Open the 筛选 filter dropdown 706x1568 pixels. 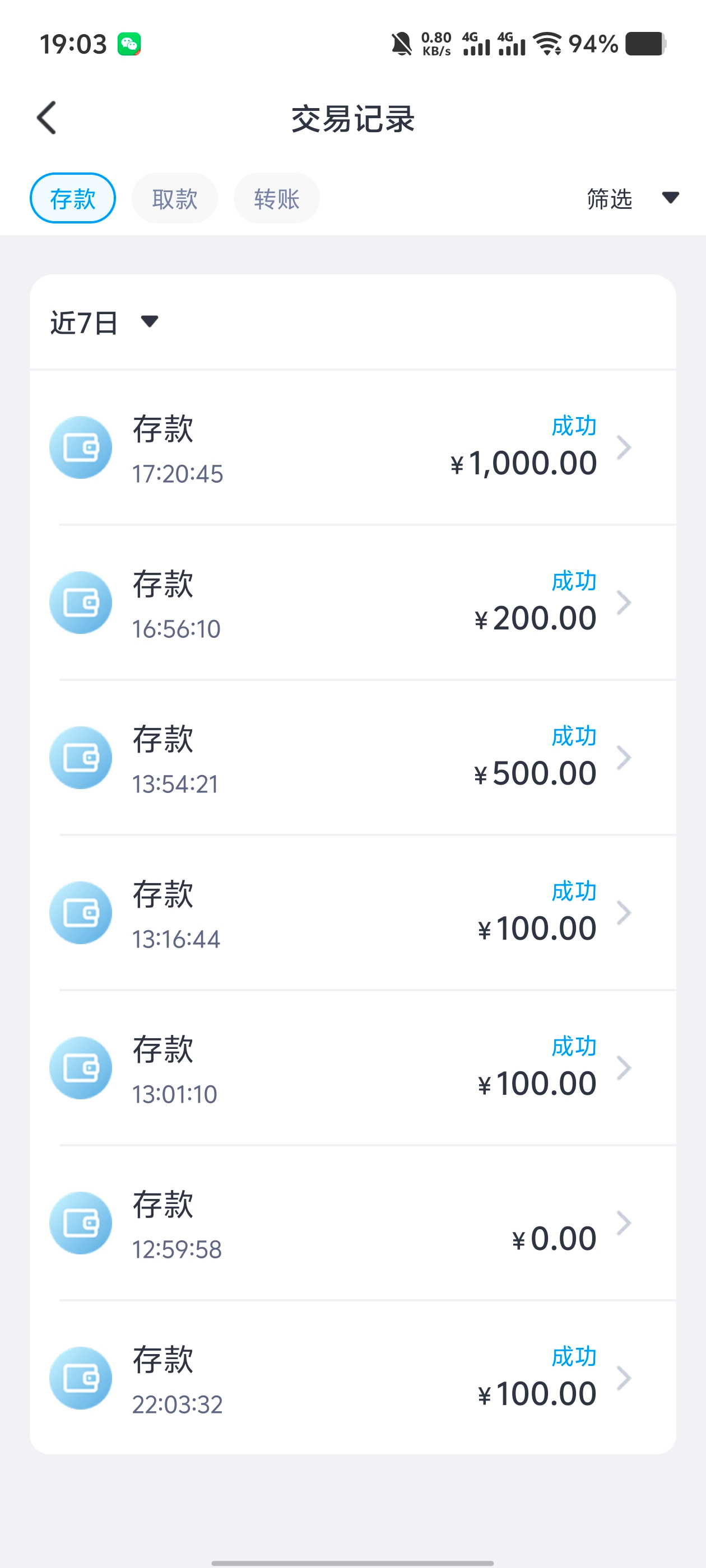[632, 198]
